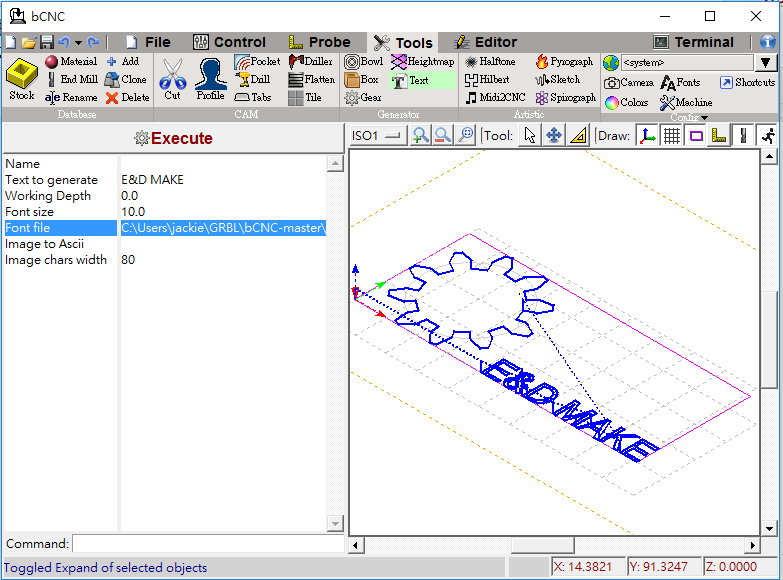The image size is (783, 580).
Task: Select the Stock tool
Action: [x=22, y=80]
